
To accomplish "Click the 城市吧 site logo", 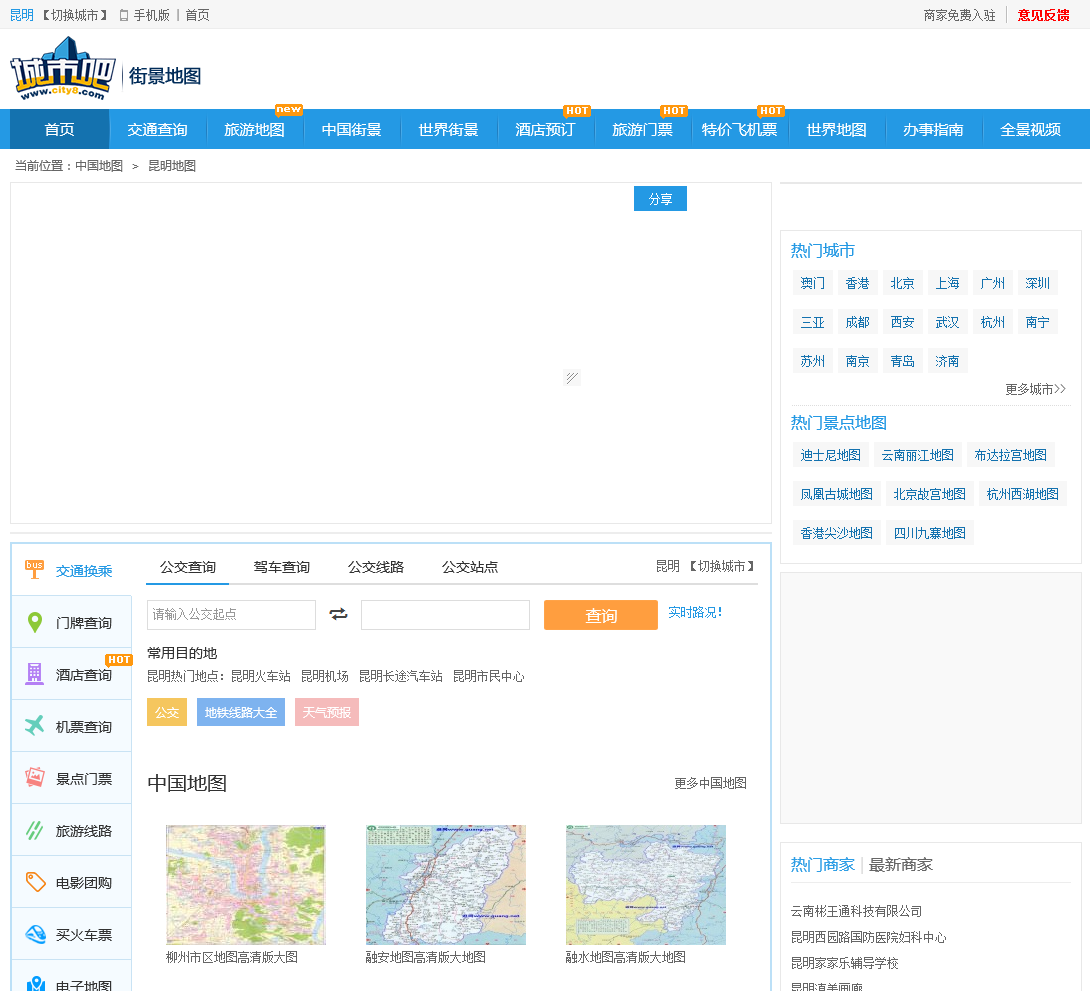I will coord(62,68).
